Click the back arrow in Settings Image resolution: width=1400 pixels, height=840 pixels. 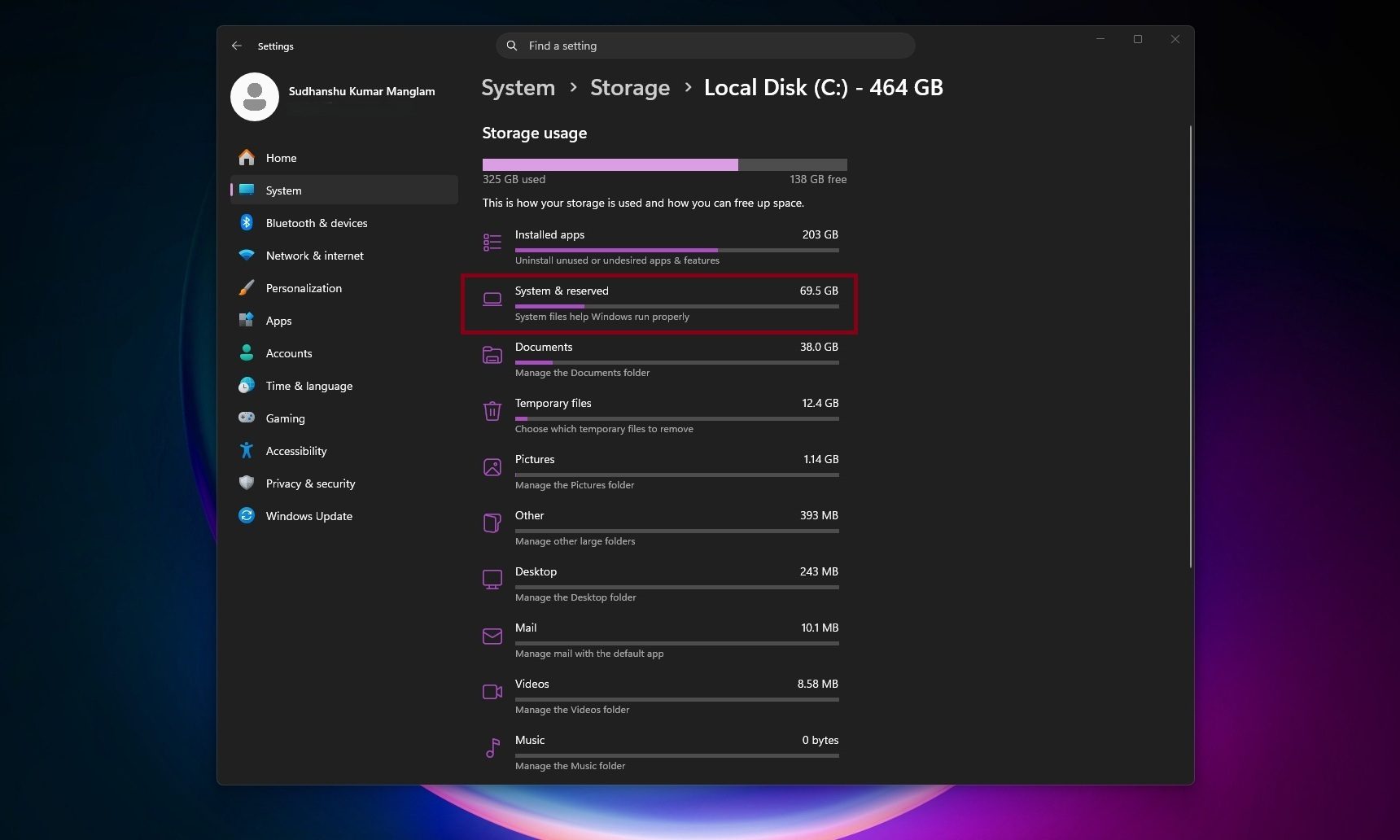click(x=237, y=46)
